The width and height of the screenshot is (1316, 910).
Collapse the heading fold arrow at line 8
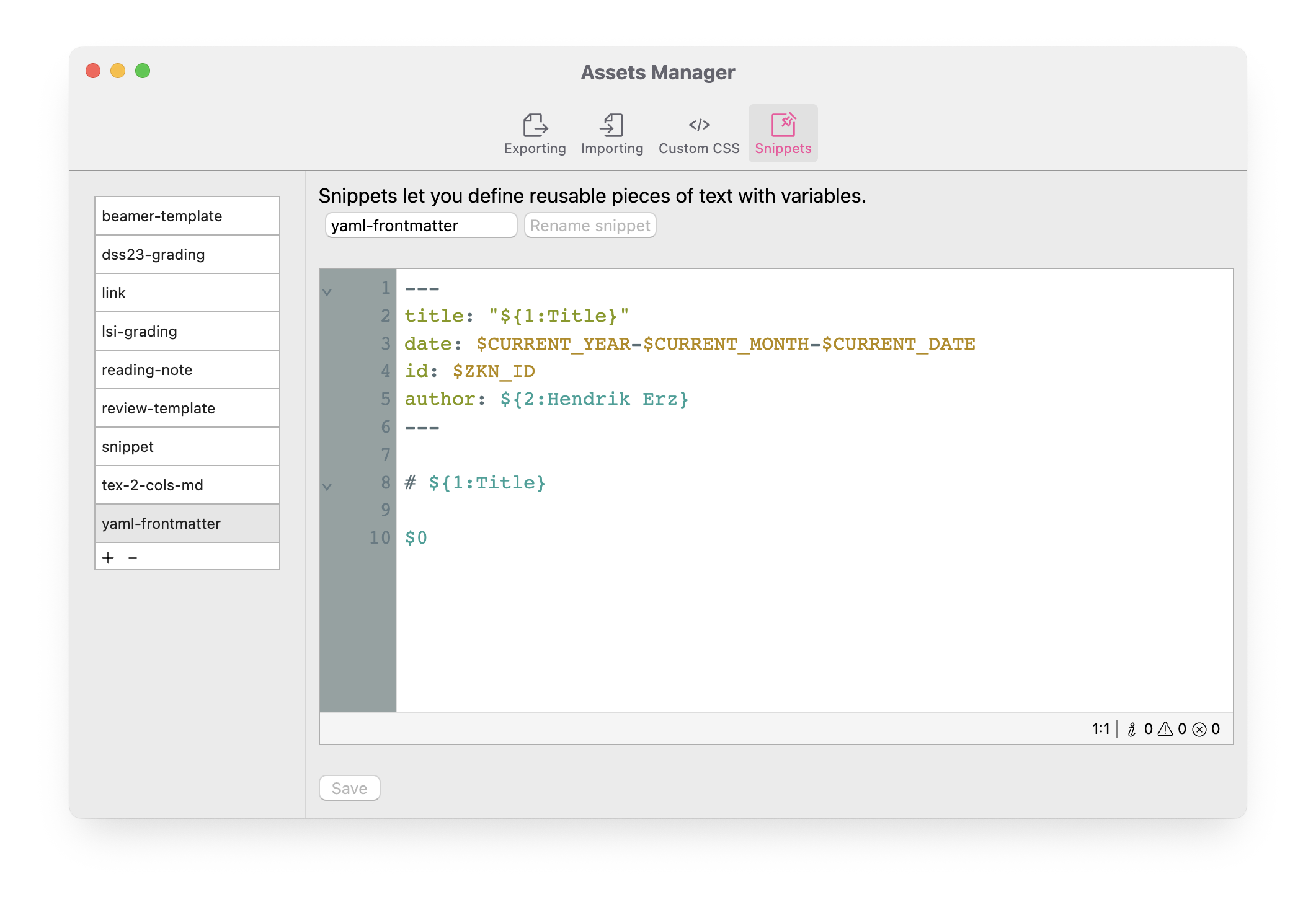click(327, 487)
